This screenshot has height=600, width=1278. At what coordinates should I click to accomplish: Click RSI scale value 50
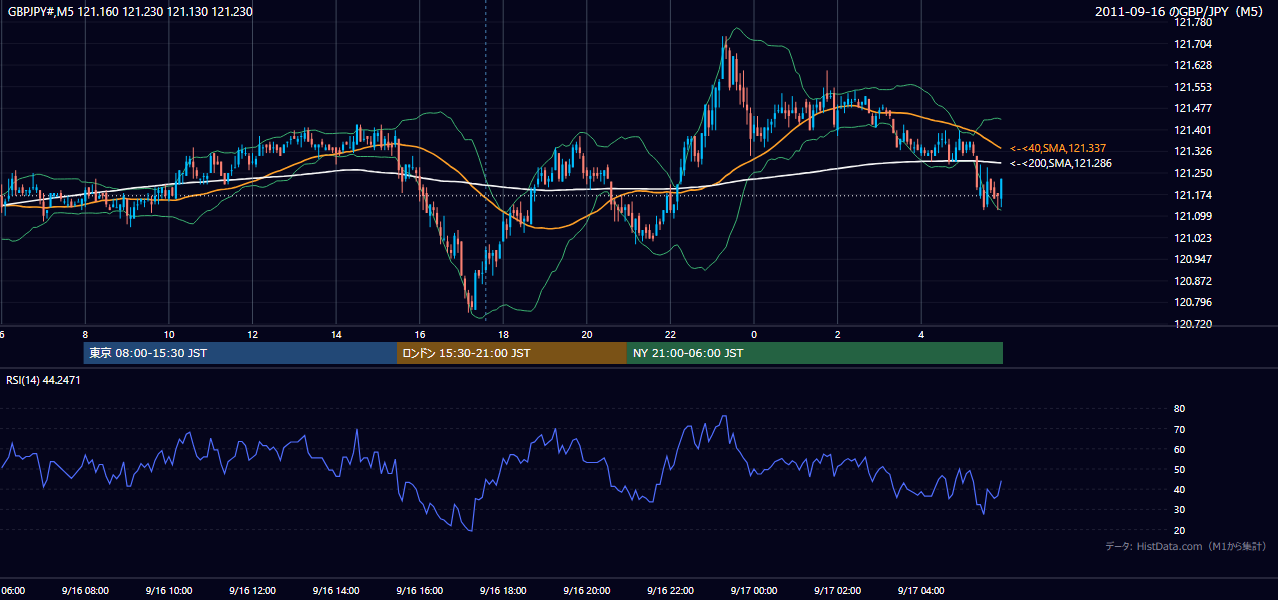(1179, 469)
